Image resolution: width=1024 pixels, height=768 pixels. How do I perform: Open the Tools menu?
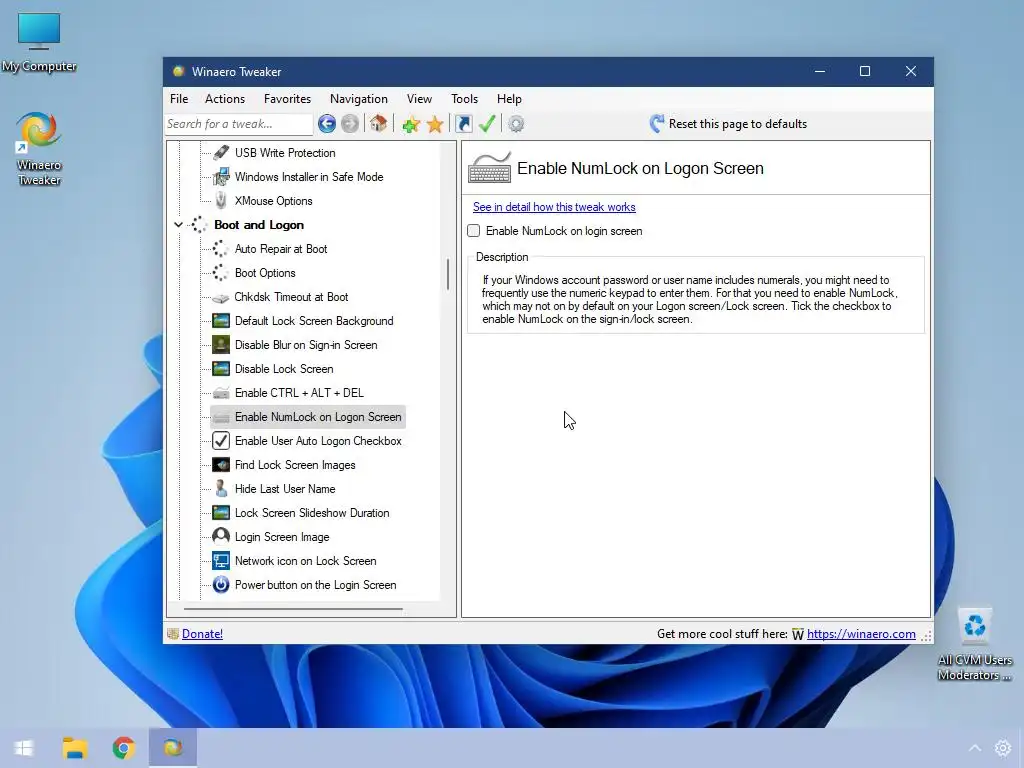click(464, 99)
